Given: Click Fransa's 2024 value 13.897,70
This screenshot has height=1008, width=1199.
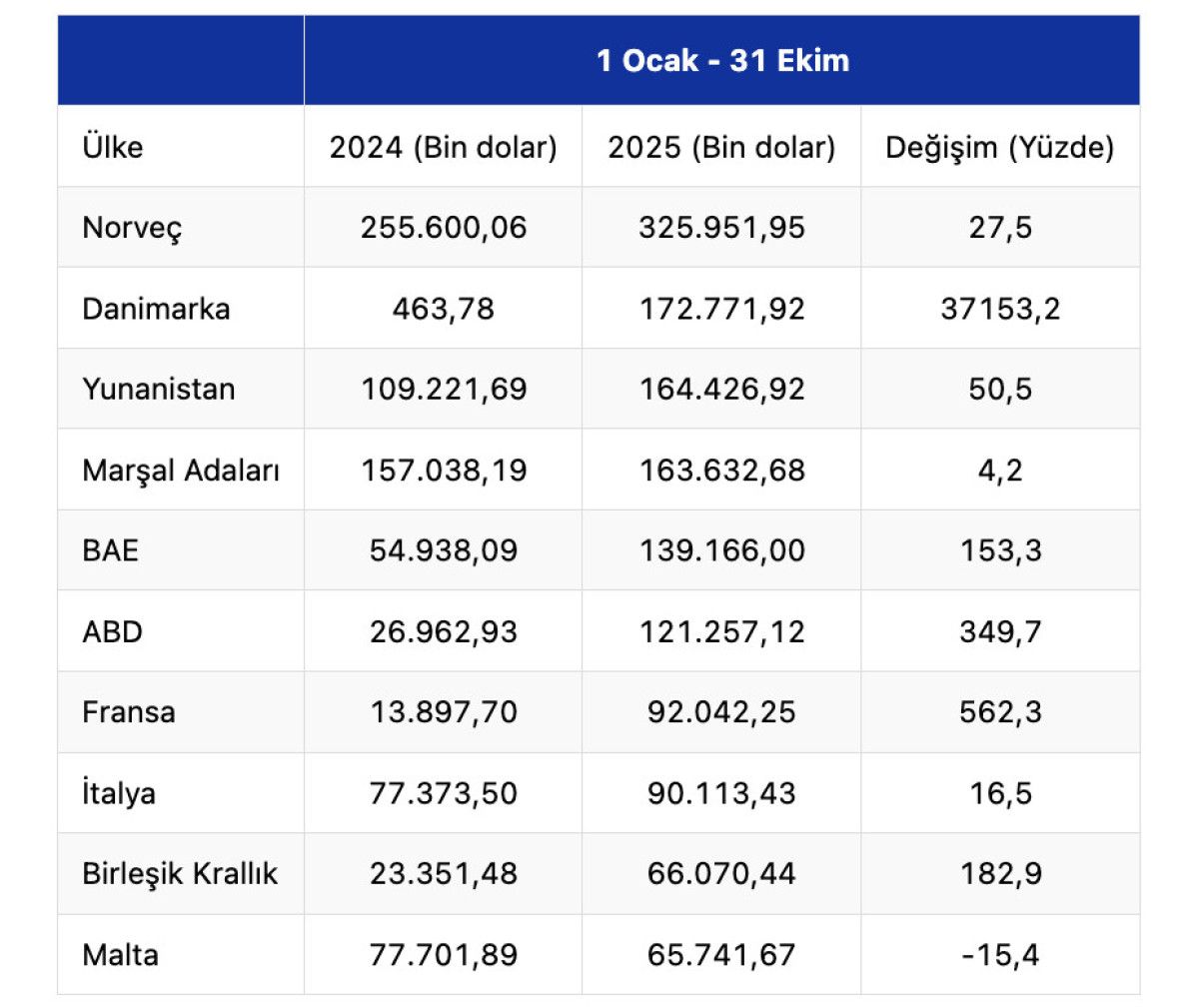Looking at the screenshot, I should [x=444, y=712].
